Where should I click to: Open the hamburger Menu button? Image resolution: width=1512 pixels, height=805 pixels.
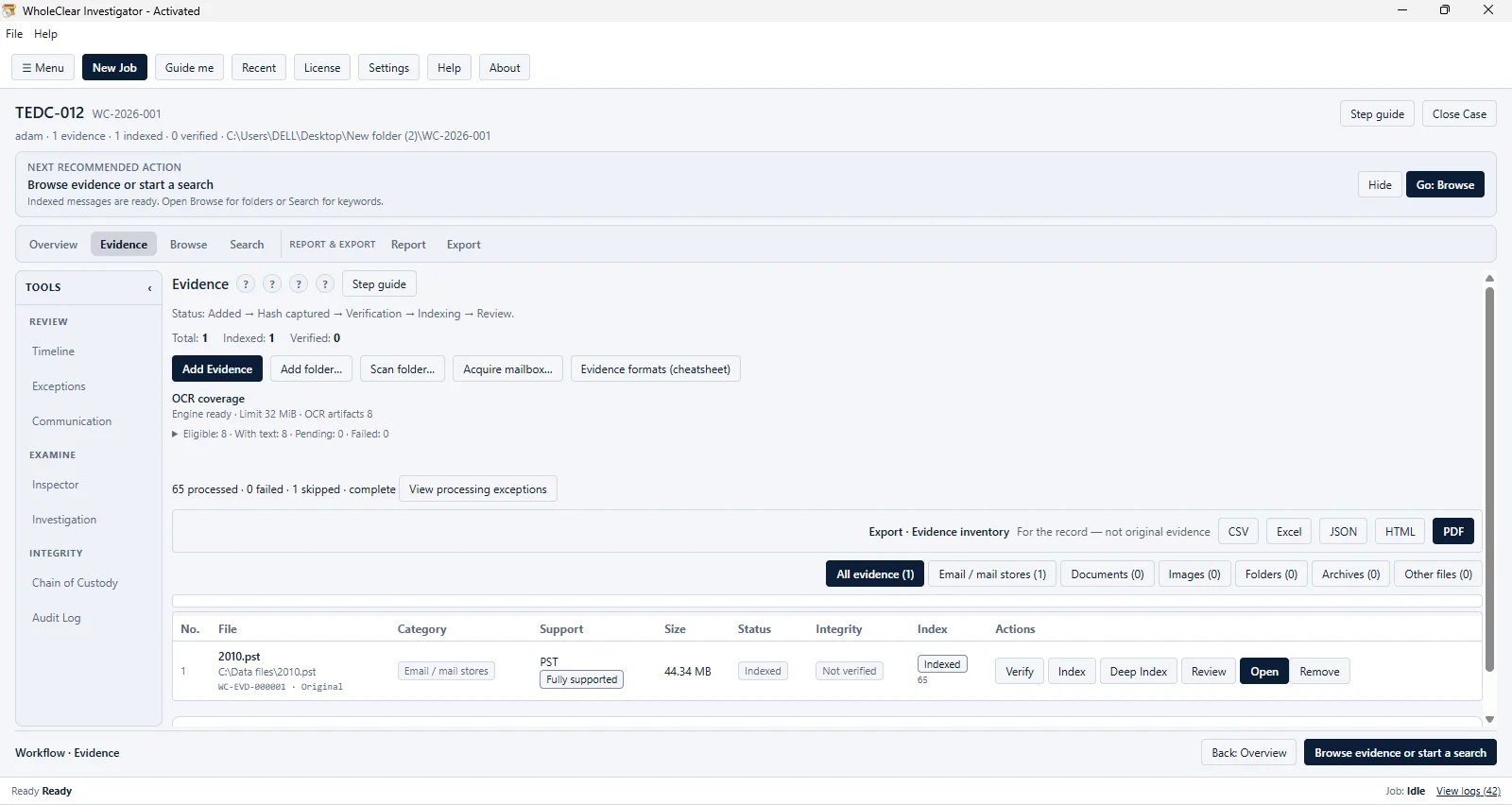coord(43,68)
